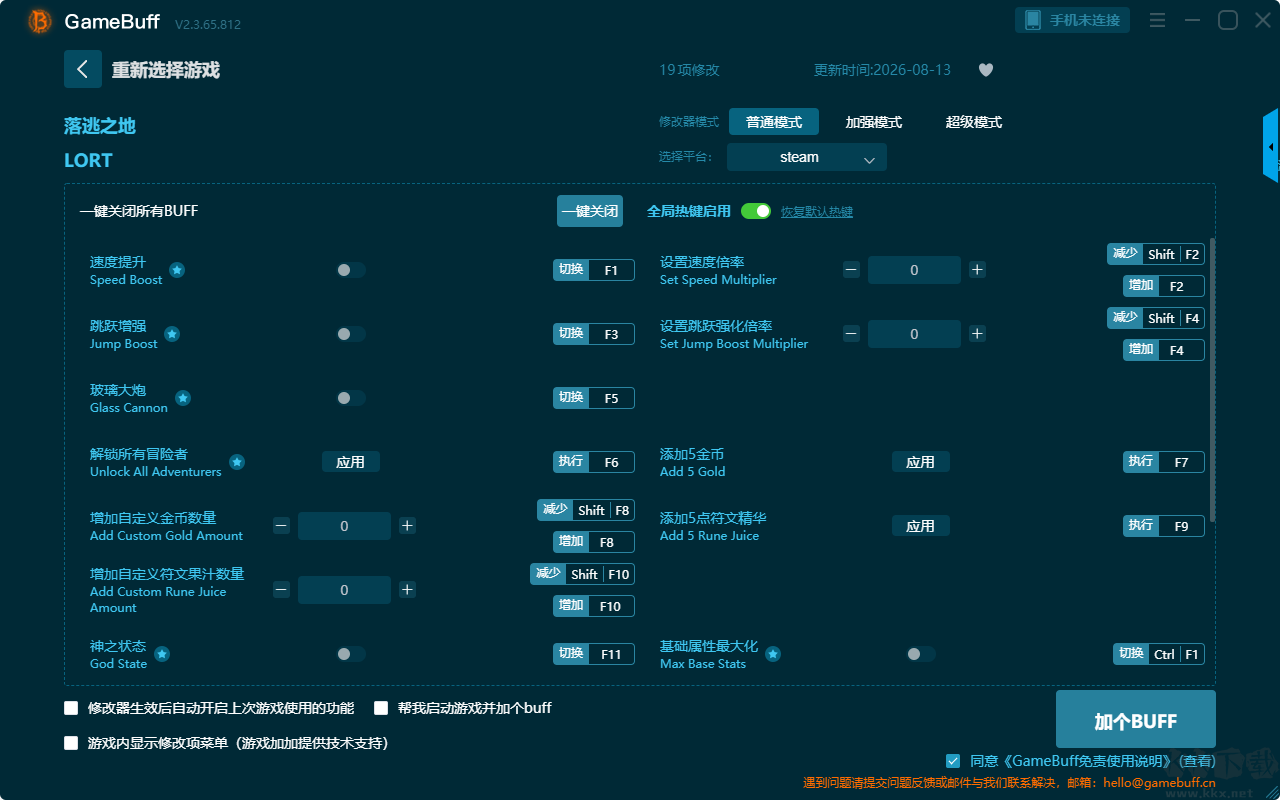Image resolution: width=1280 pixels, height=800 pixels.
Task: Open the disclaimer via (查看) link
Action: coord(1195,762)
